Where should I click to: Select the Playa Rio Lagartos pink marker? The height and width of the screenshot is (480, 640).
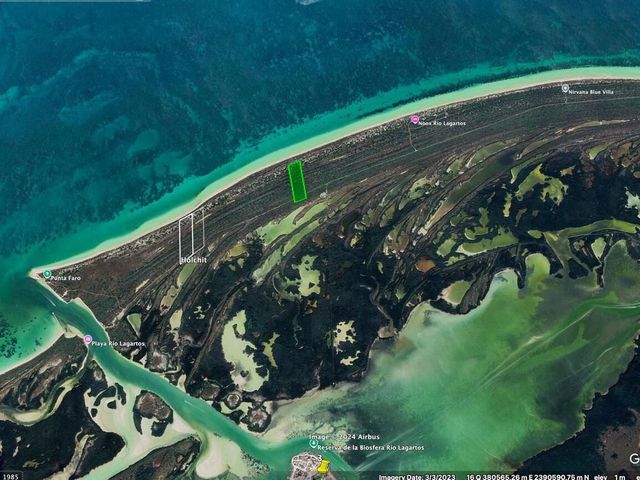[88, 340]
